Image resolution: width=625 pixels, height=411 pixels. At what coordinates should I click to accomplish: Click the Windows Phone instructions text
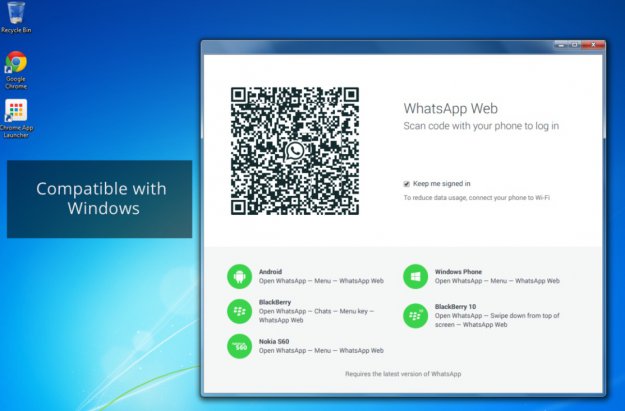(497, 281)
